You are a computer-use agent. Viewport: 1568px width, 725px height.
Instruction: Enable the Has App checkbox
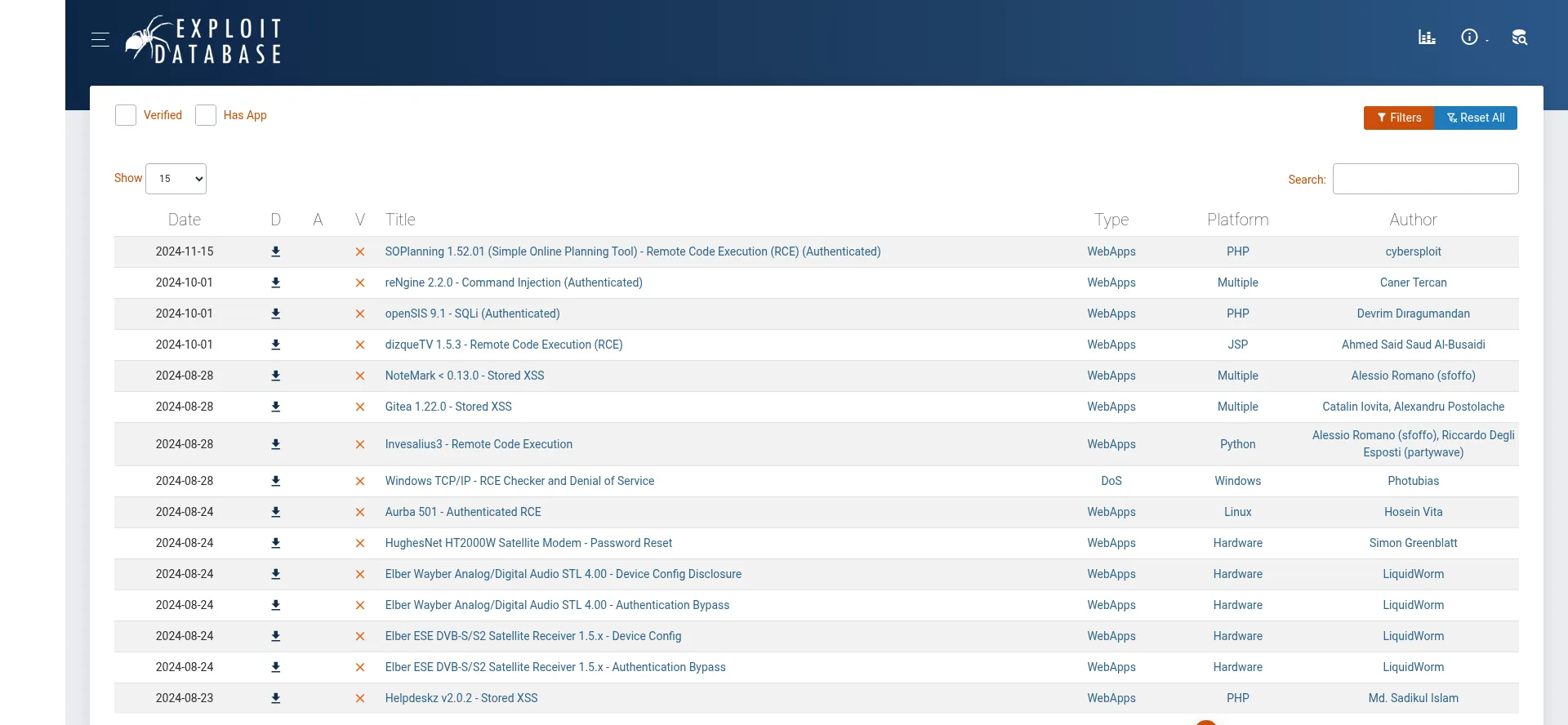tap(206, 115)
